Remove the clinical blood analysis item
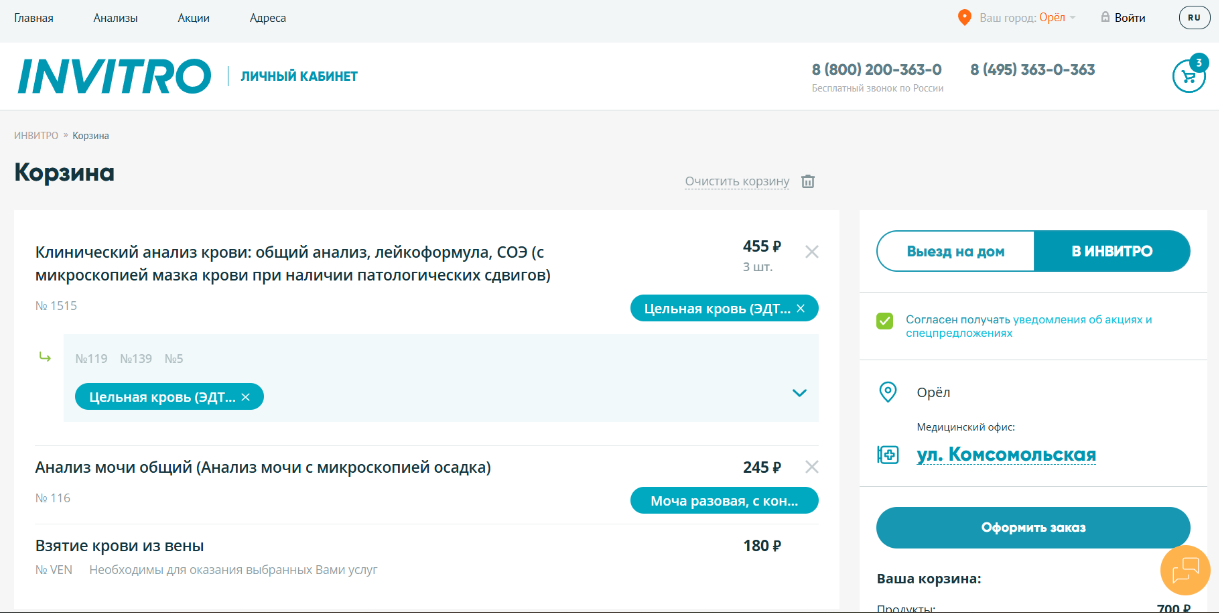 812,252
